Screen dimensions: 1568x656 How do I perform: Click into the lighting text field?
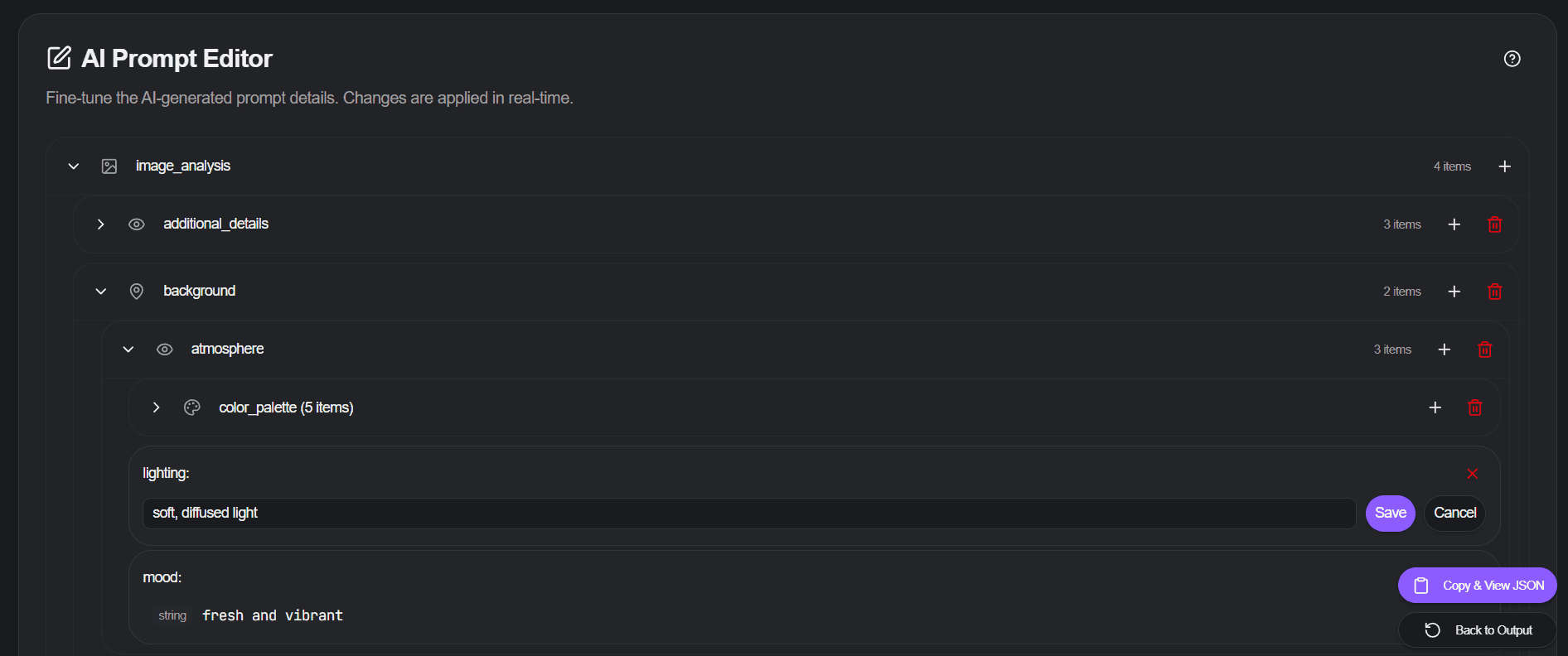[749, 514]
